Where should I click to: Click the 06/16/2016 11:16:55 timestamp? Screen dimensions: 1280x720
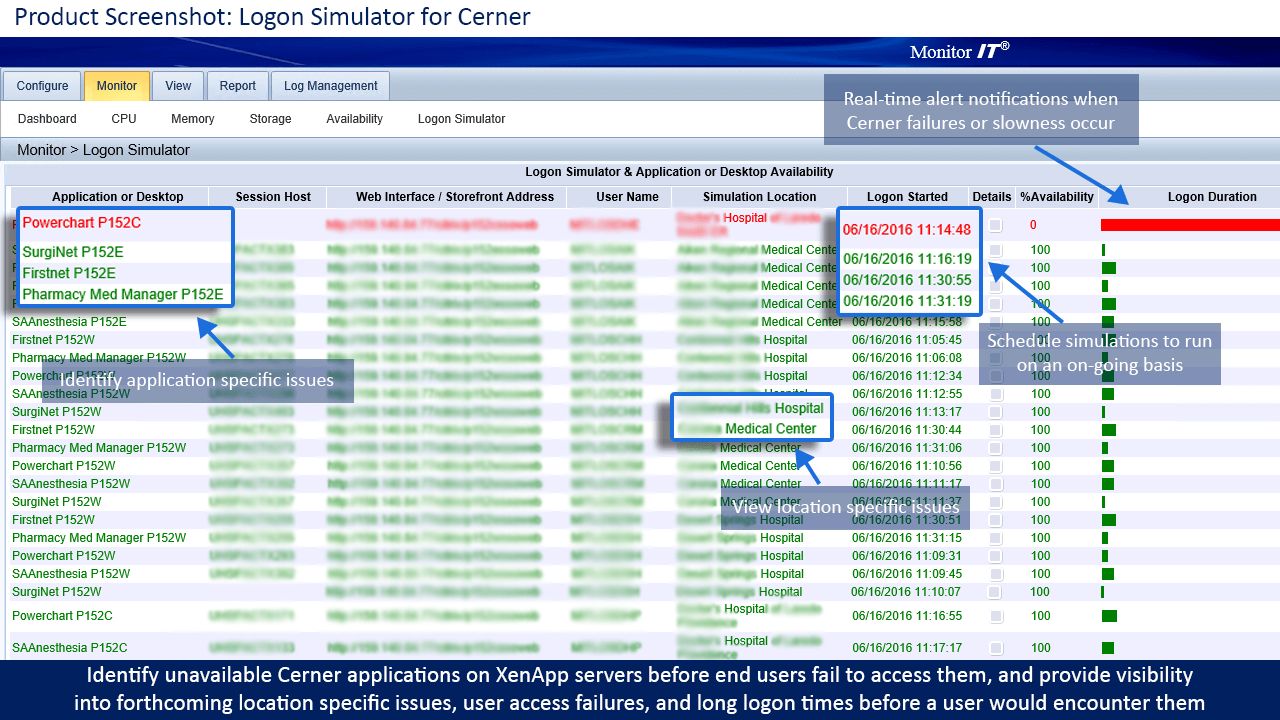[907, 616]
